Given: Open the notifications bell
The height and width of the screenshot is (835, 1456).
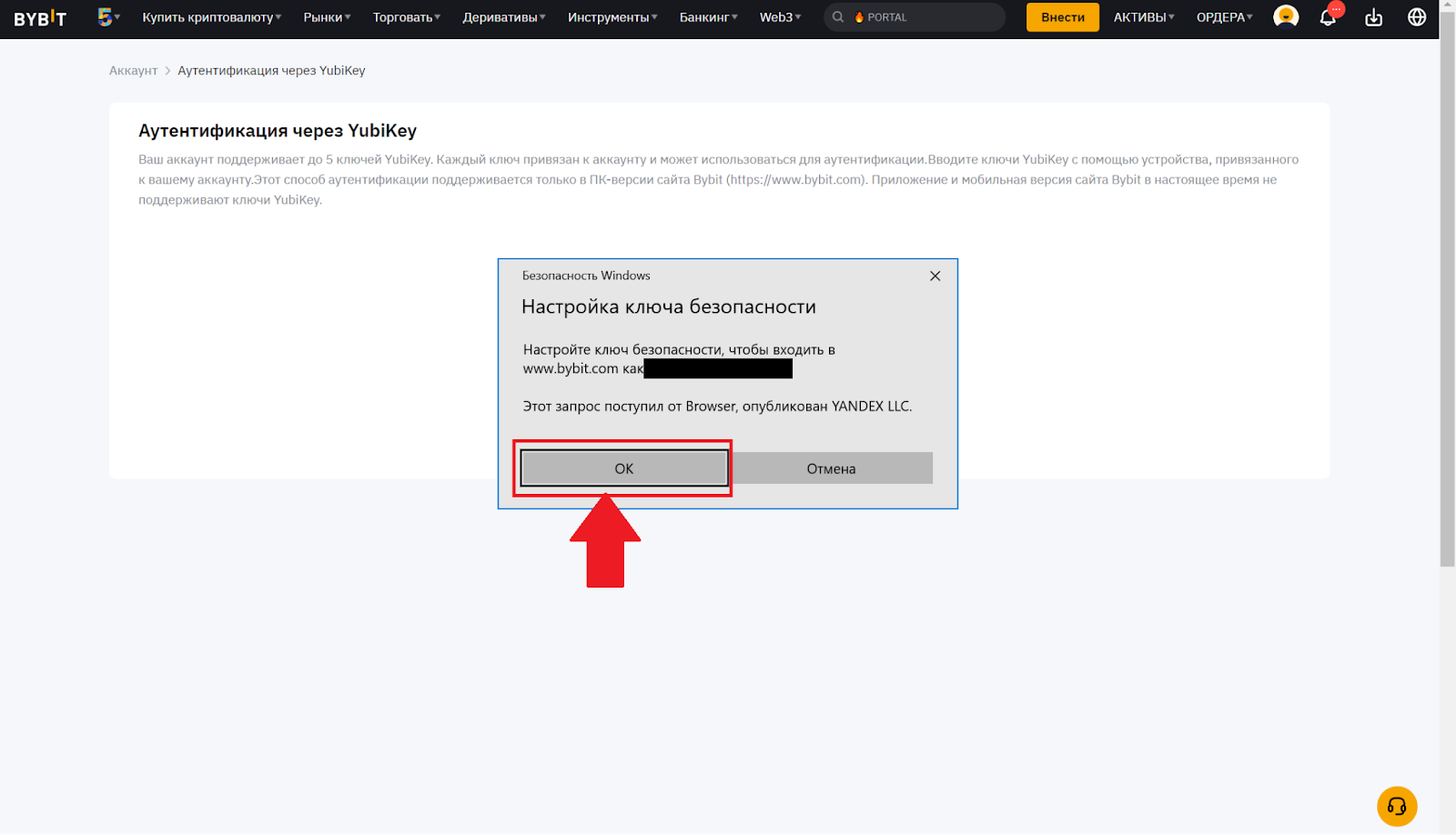Looking at the screenshot, I should [x=1328, y=17].
